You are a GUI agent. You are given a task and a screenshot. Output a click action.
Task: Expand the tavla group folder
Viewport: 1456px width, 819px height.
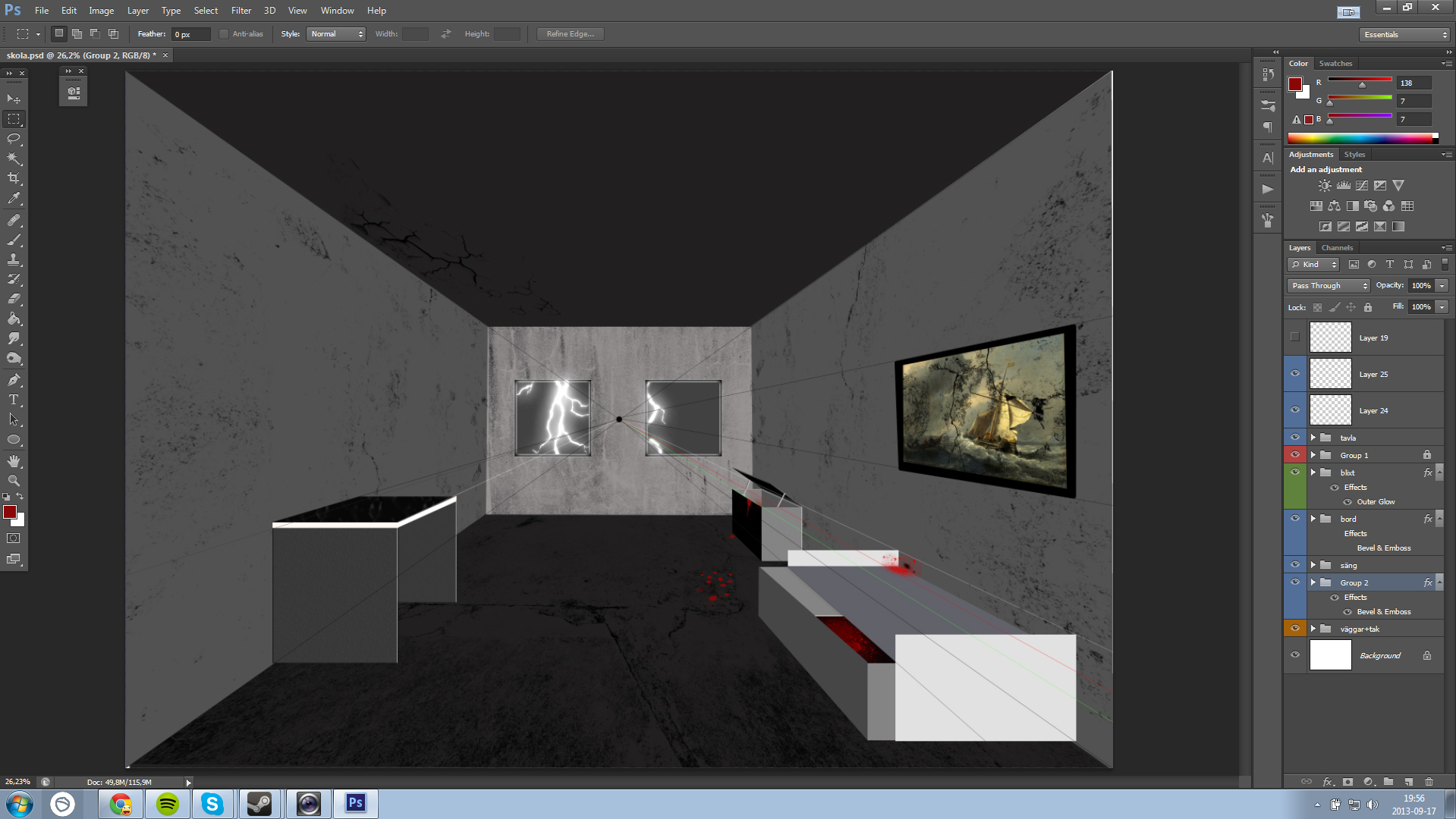[x=1313, y=438]
